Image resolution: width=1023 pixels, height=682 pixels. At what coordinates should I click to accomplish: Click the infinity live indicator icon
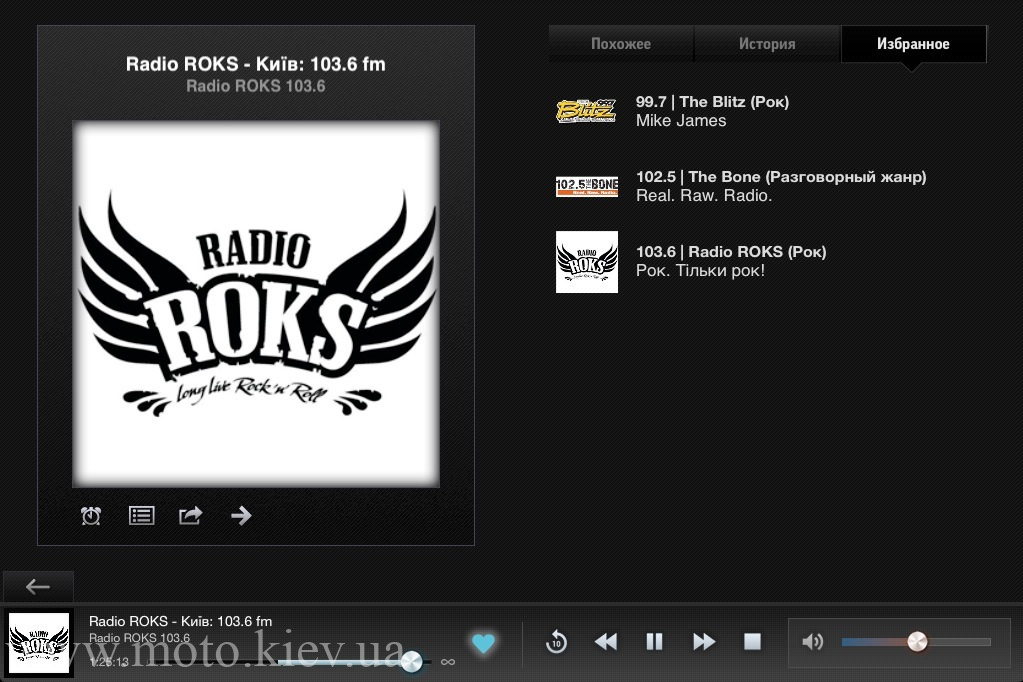pyautogui.click(x=448, y=662)
